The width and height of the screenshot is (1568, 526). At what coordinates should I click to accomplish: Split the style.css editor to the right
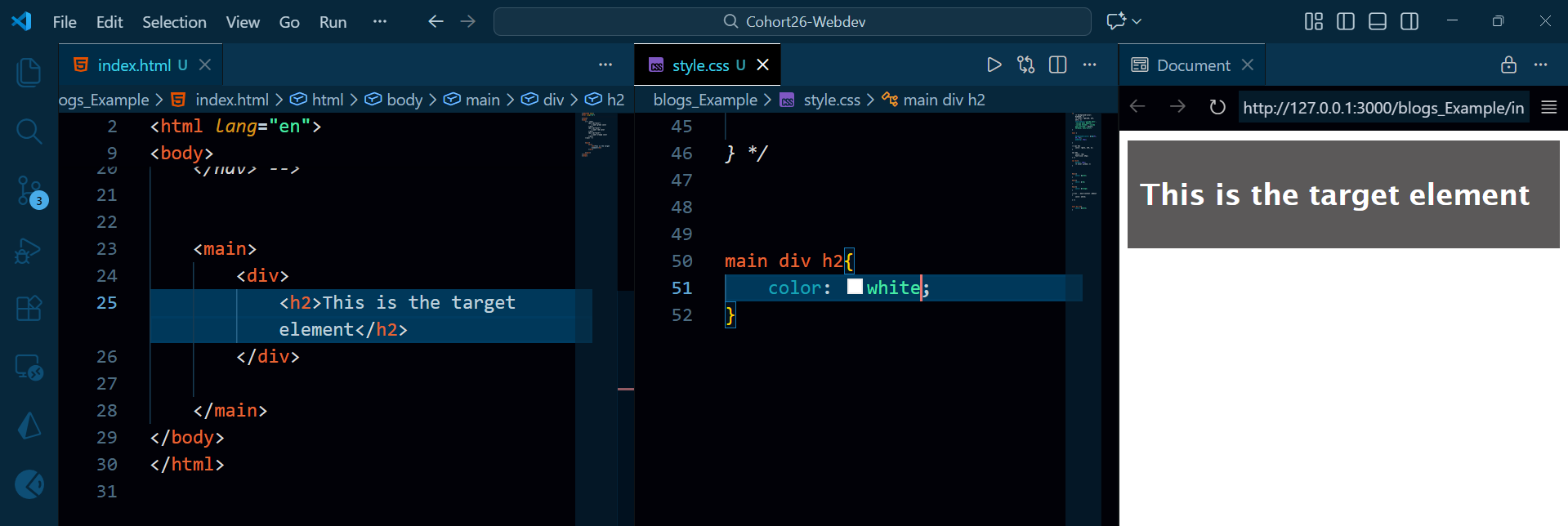[1057, 65]
